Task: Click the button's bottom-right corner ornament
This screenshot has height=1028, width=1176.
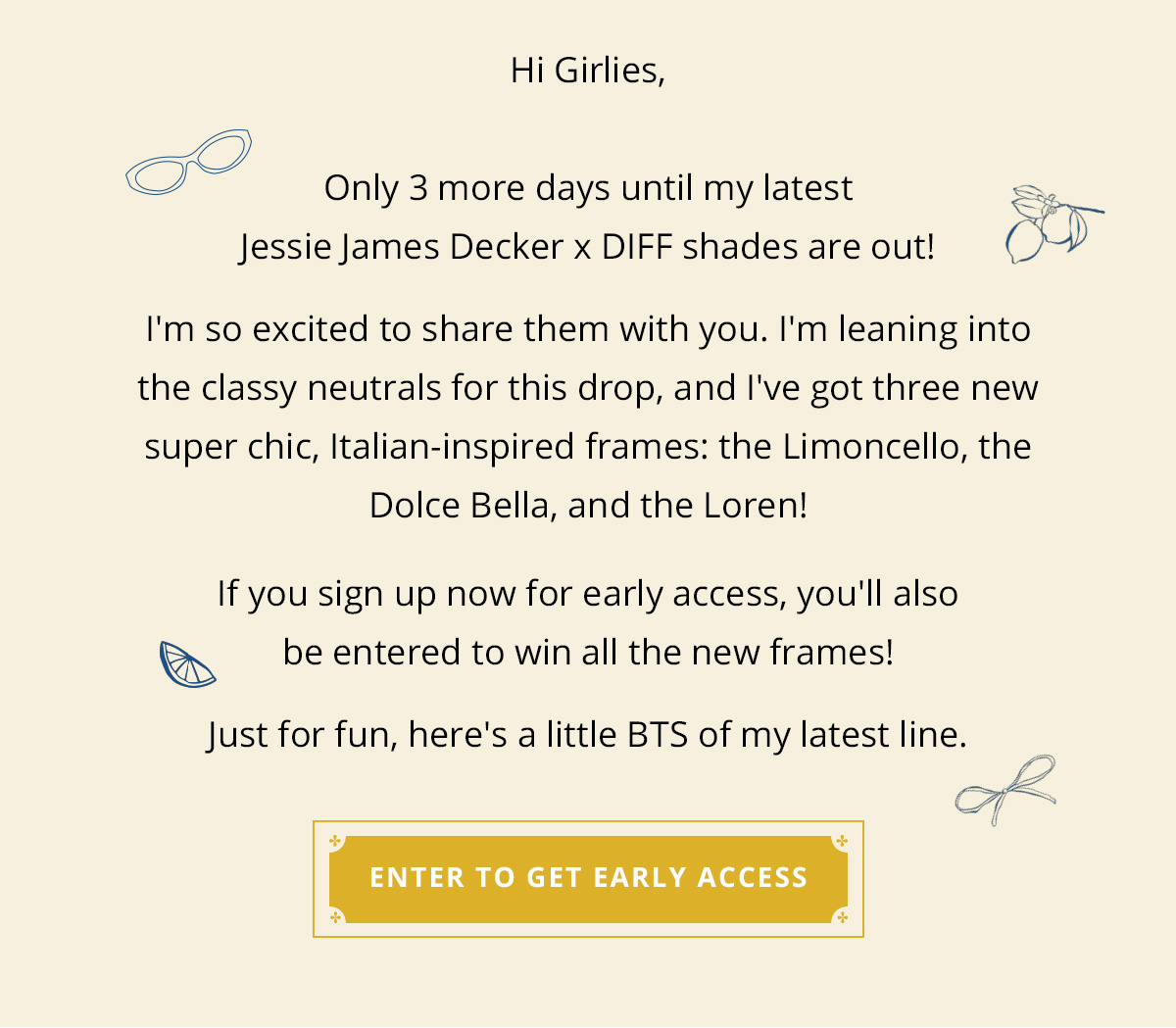Action: (x=841, y=917)
